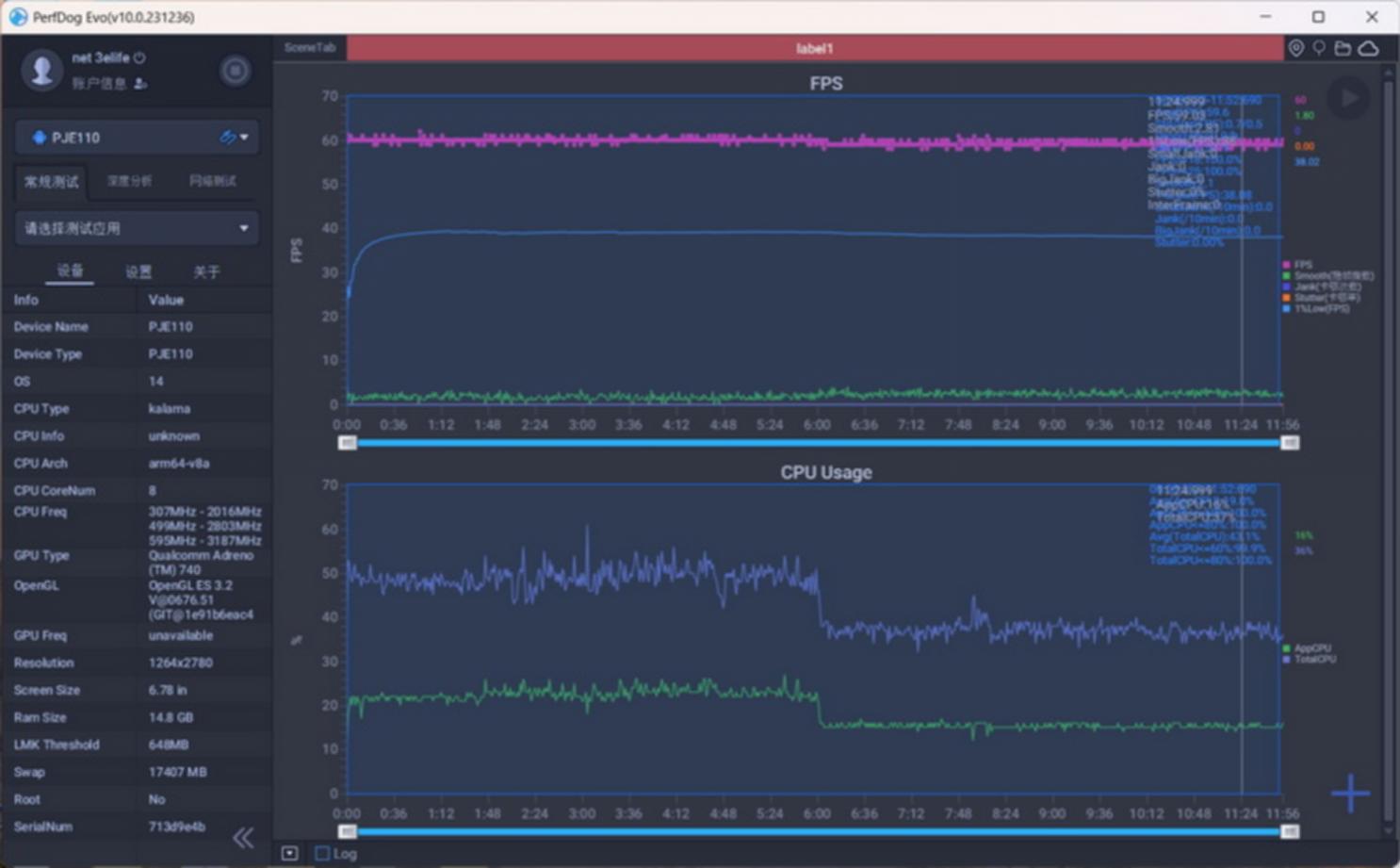The width and height of the screenshot is (1400, 868).
Task: Toggle the Smooth legend entry
Action: point(1327,276)
